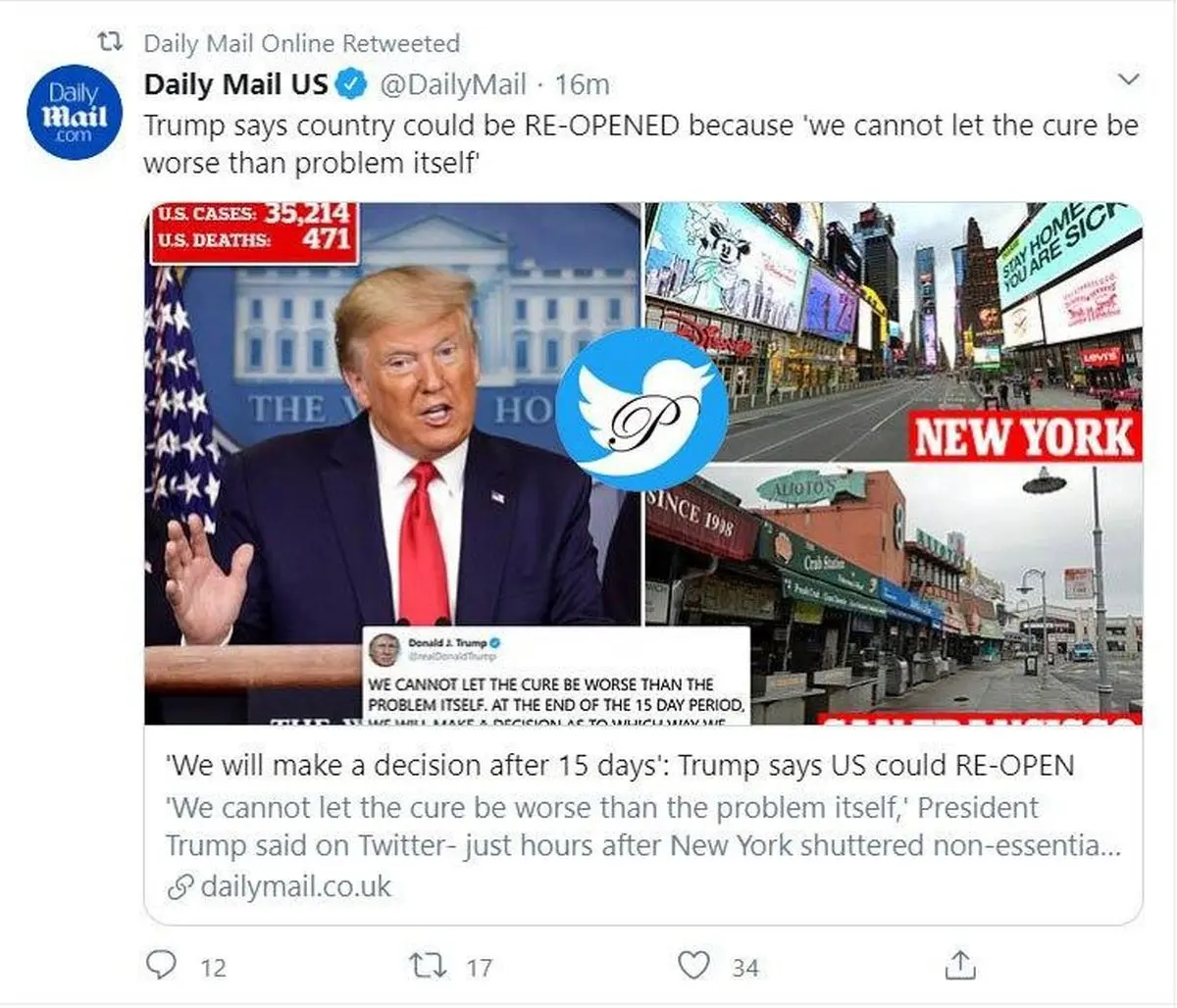
Task: Expand the tweet options chevron
Action: (1130, 79)
